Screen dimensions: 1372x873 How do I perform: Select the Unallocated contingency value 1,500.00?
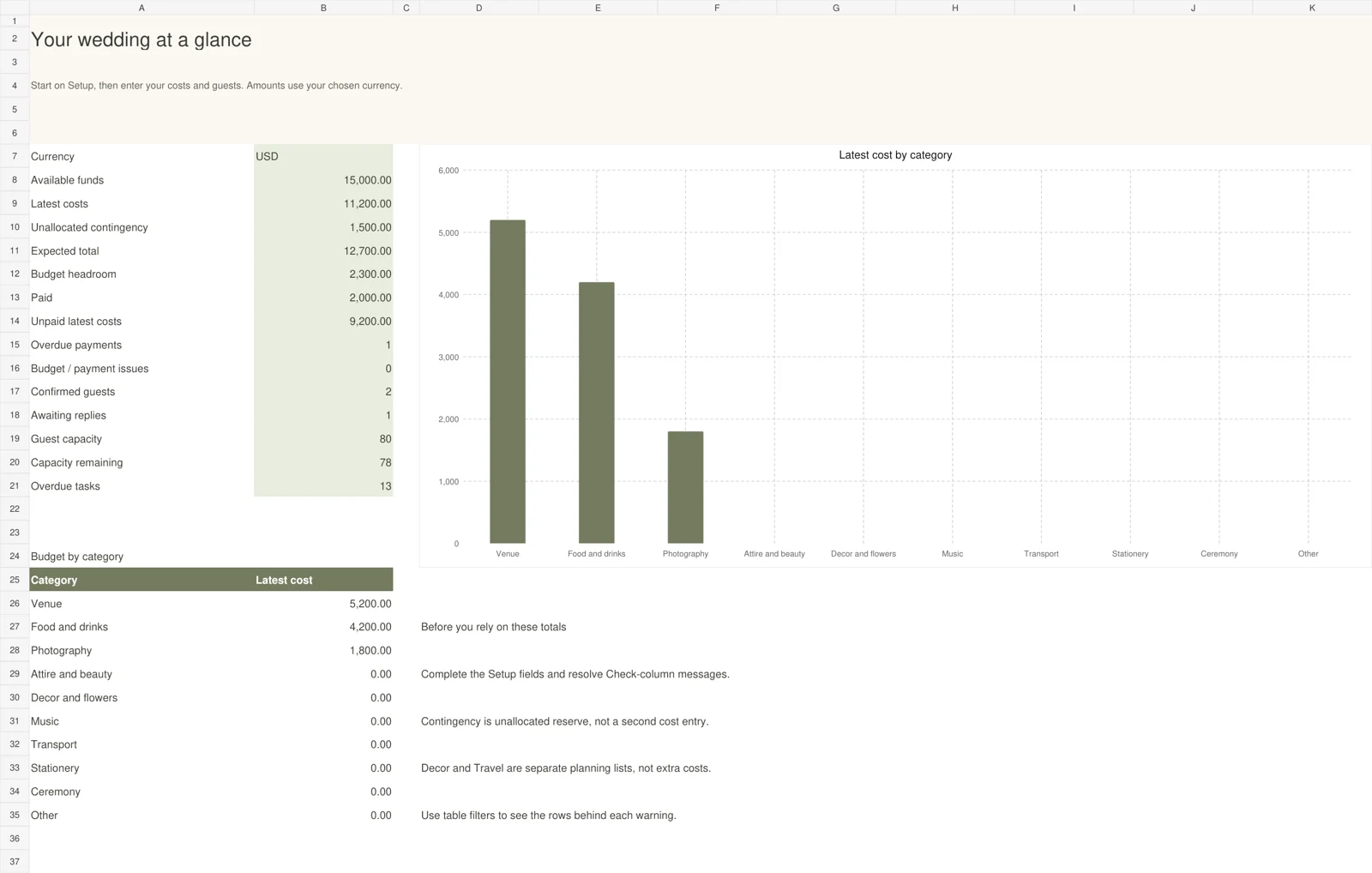tap(323, 227)
